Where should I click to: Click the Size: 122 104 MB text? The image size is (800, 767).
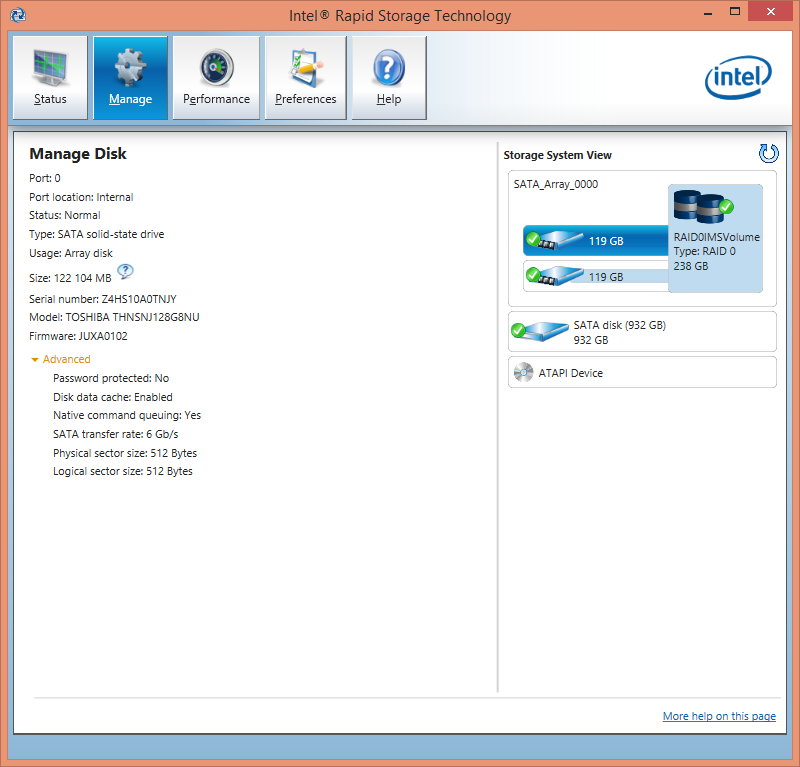(70, 278)
